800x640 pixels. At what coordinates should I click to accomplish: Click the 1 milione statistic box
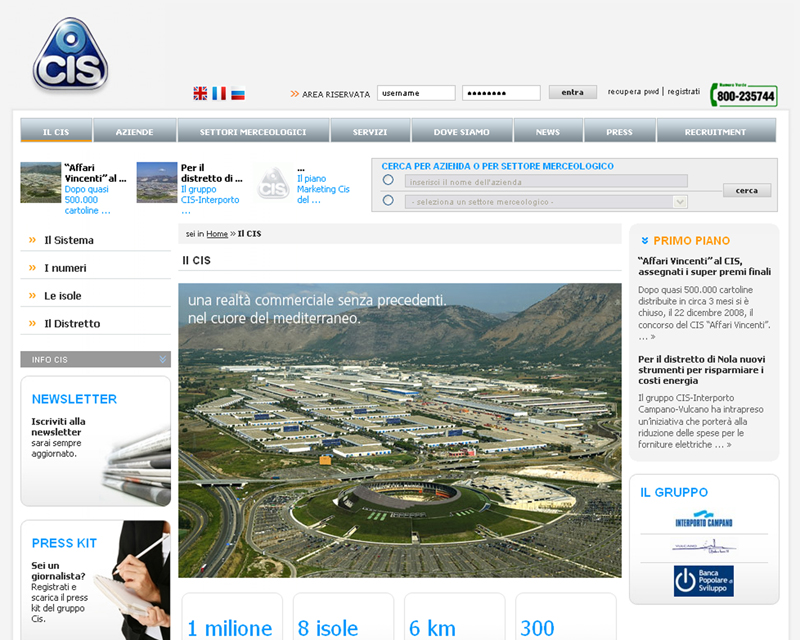pyautogui.click(x=232, y=617)
